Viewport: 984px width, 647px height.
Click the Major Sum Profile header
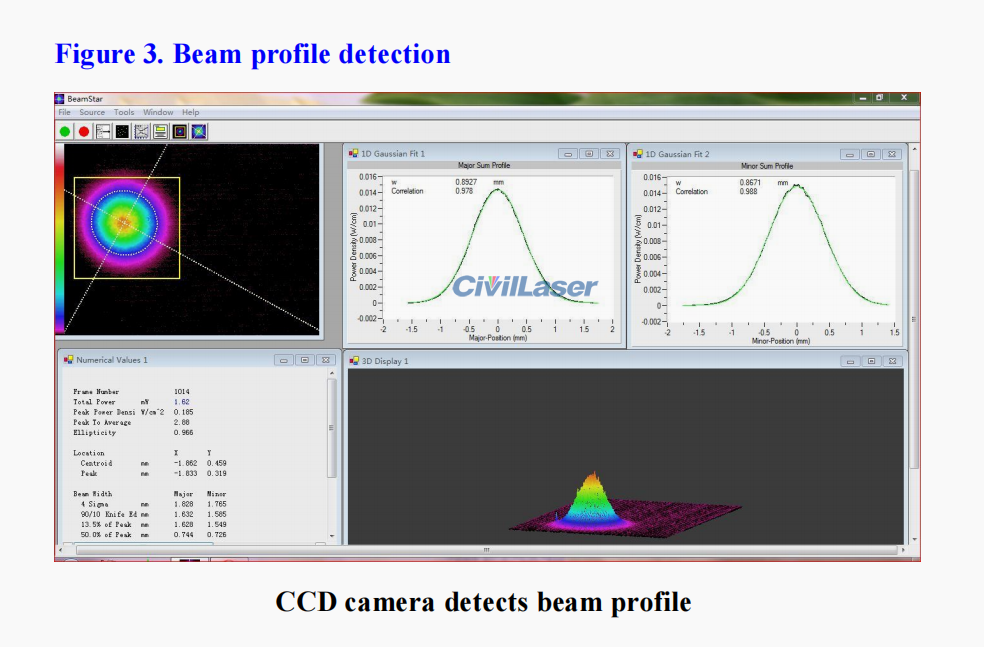tap(484, 166)
